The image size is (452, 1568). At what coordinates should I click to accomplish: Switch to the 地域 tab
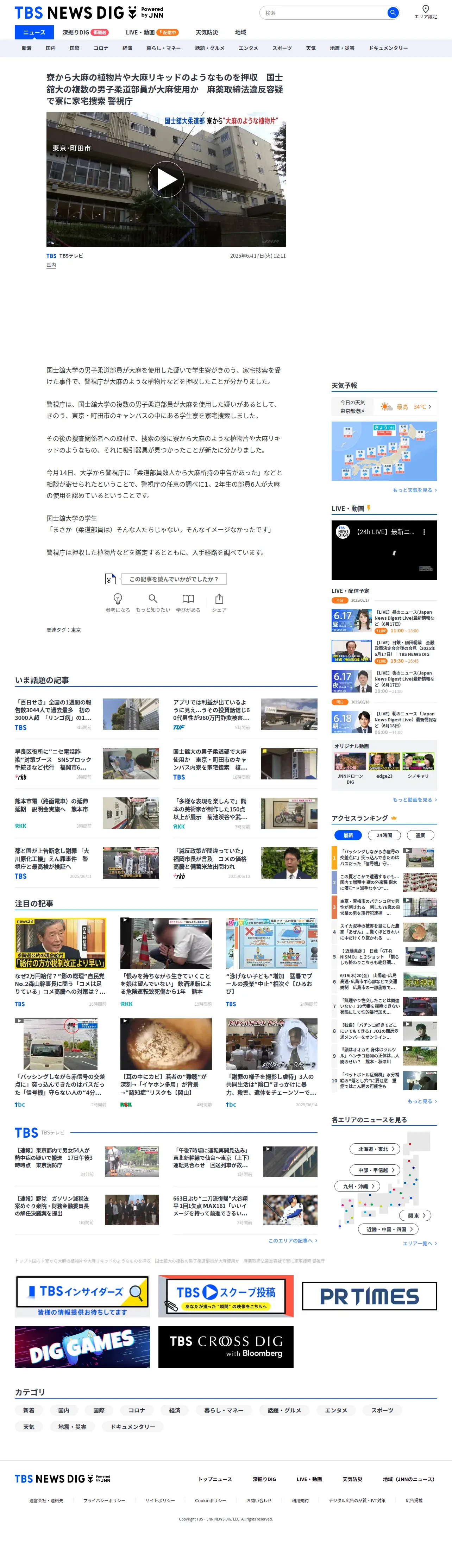point(241,32)
